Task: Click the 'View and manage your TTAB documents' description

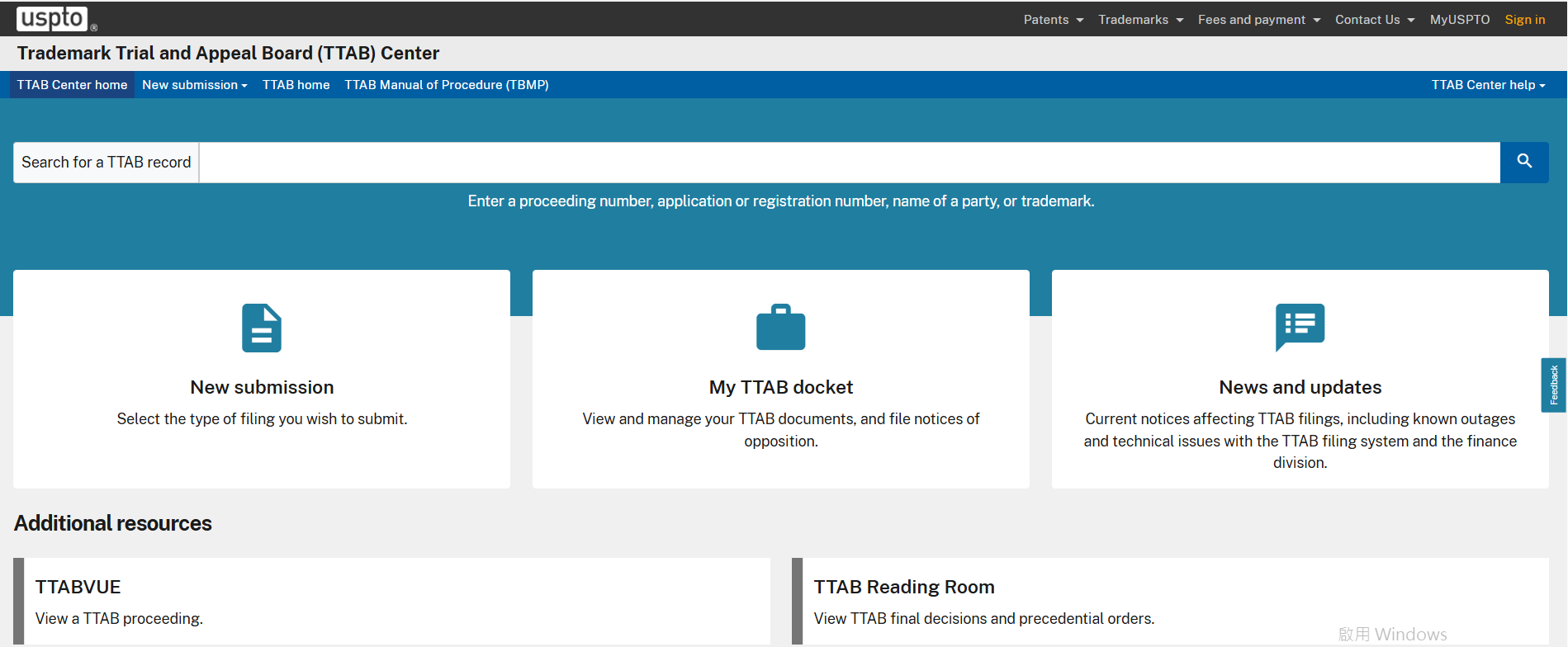Action: 781,430
